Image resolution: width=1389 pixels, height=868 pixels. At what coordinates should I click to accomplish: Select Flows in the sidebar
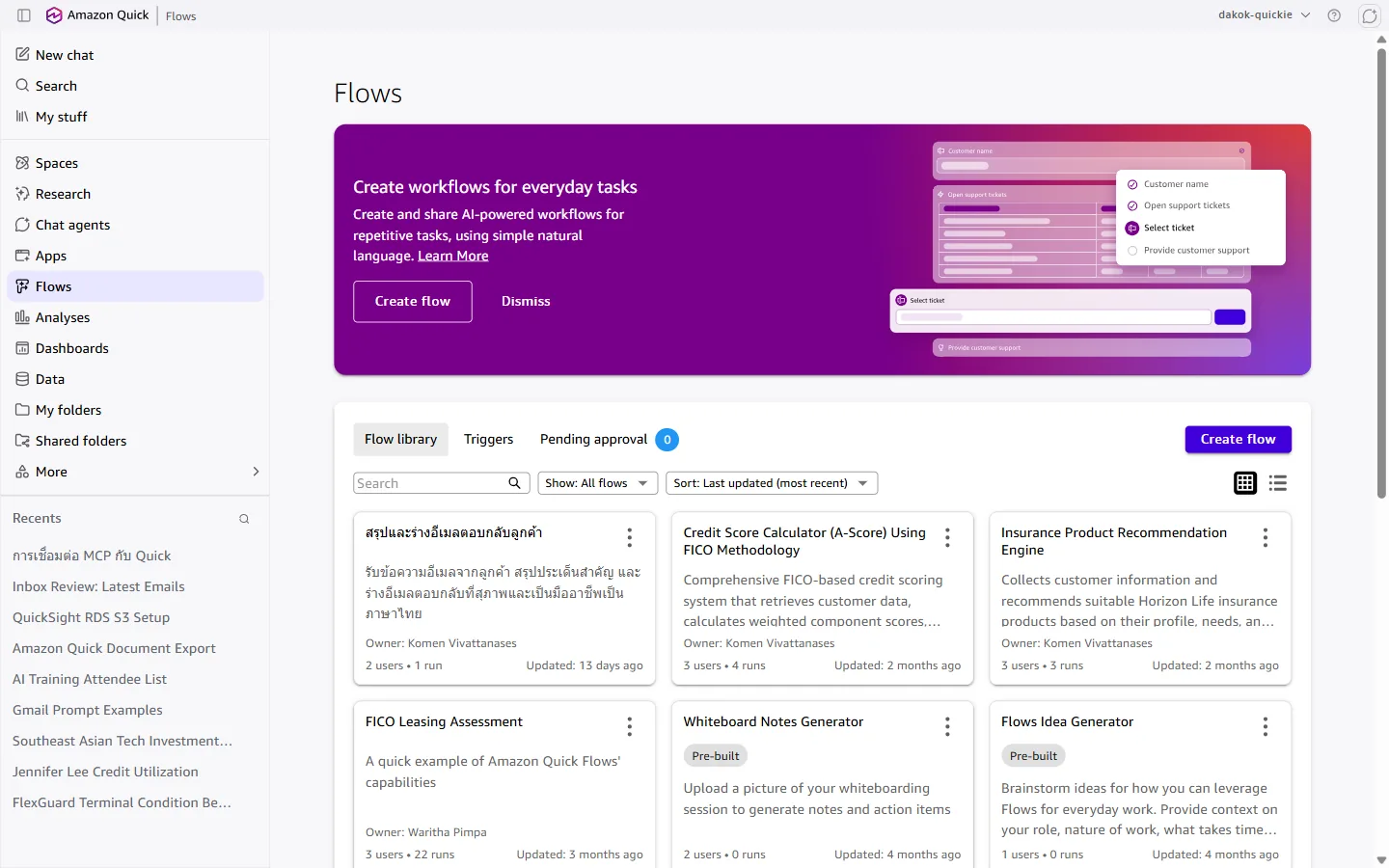(135, 286)
